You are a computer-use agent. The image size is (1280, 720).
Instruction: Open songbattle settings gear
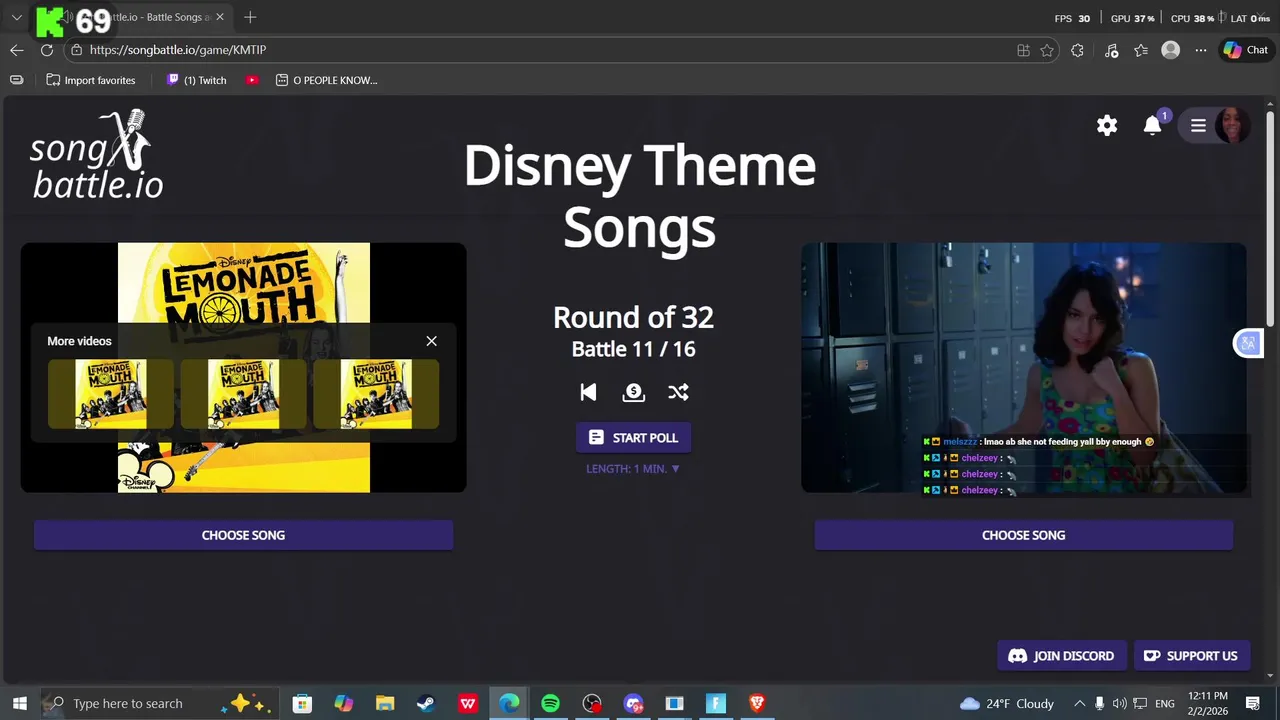pos(1107,125)
